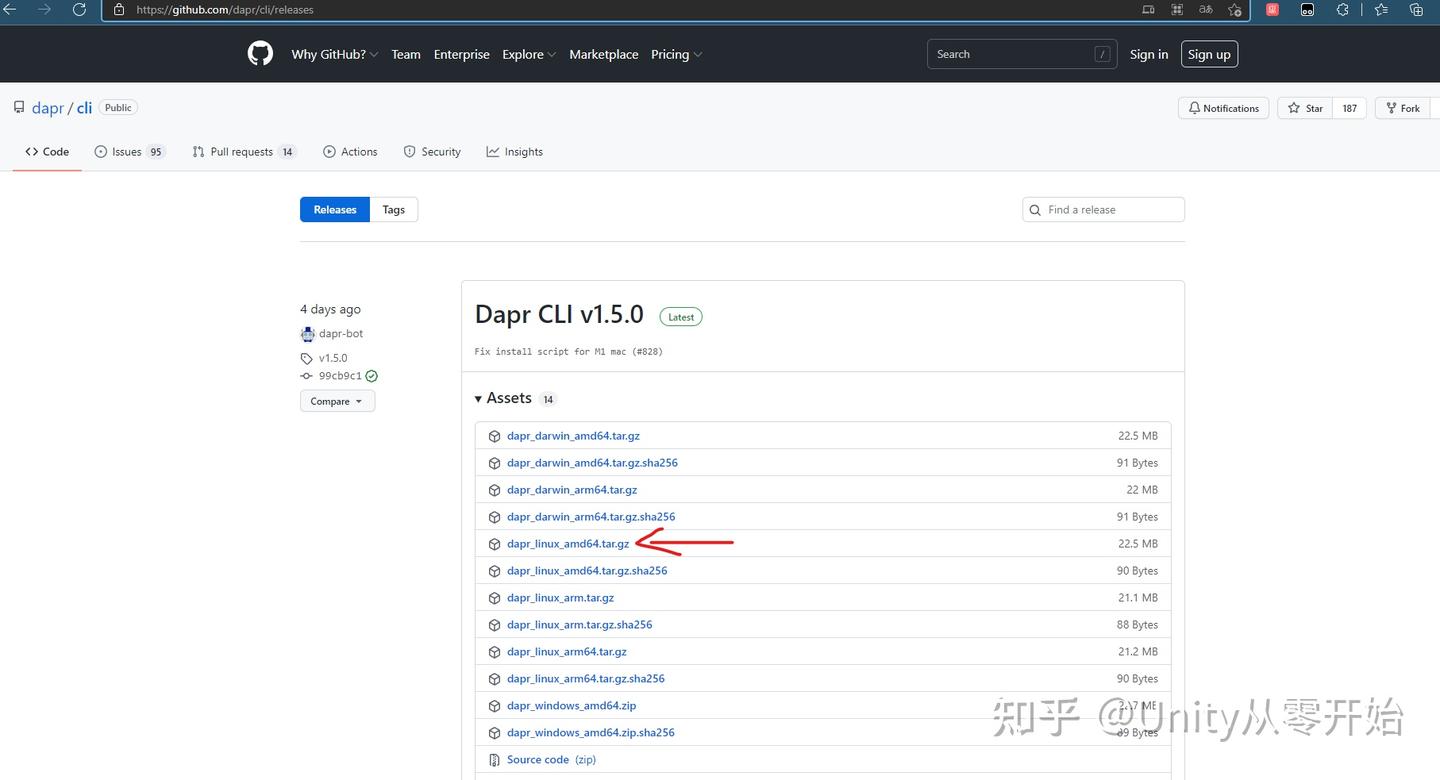This screenshot has height=780, width=1440.
Task: Fork the repository with the Fork button
Action: coord(1402,108)
